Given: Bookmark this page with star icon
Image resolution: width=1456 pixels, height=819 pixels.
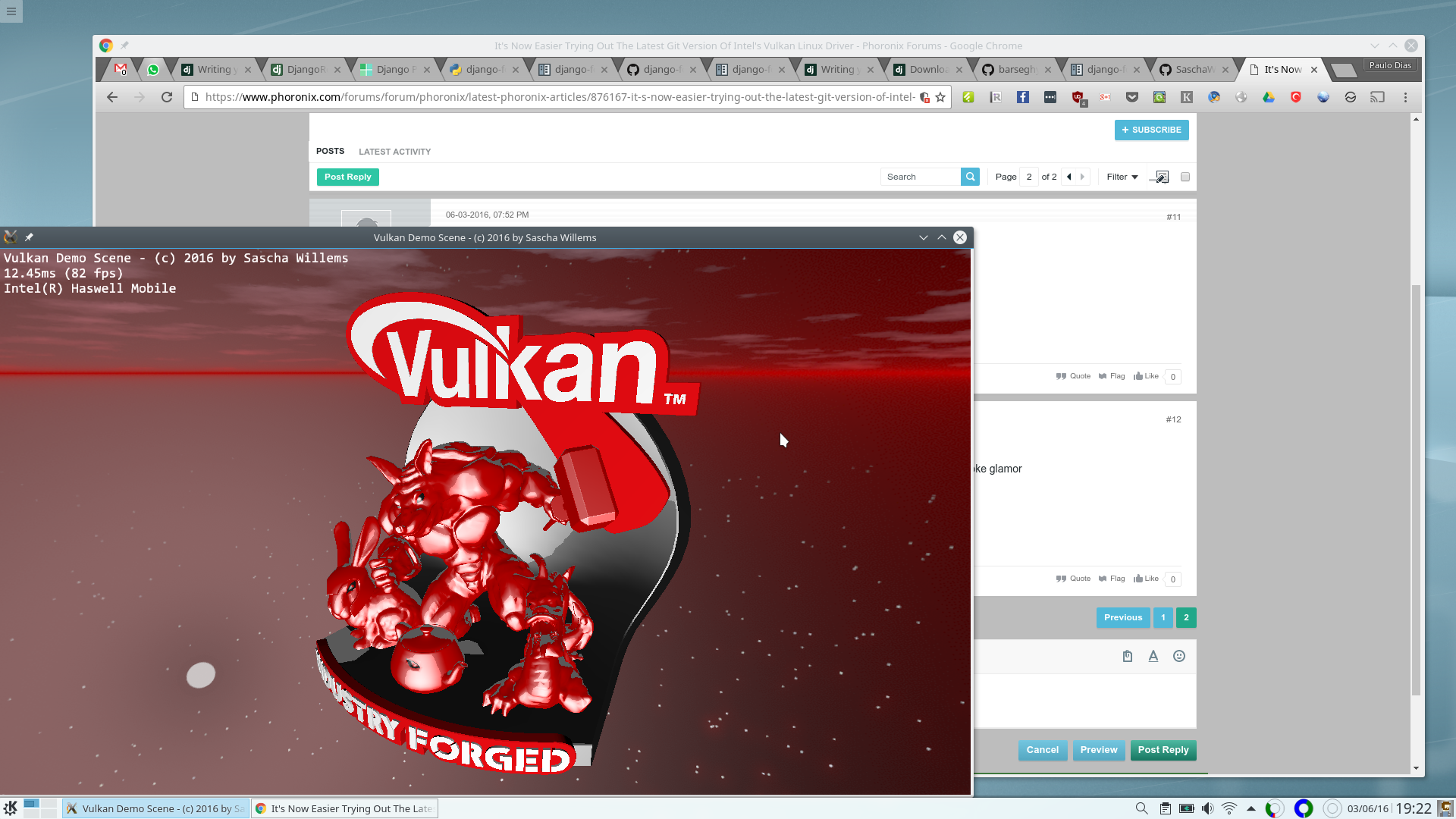Looking at the screenshot, I should pyautogui.click(x=940, y=97).
